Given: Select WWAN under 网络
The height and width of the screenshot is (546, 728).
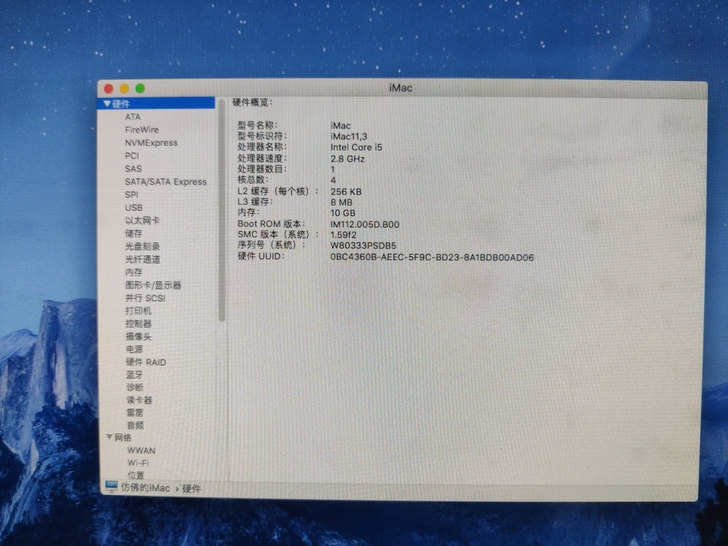Looking at the screenshot, I should click(x=142, y=450).
